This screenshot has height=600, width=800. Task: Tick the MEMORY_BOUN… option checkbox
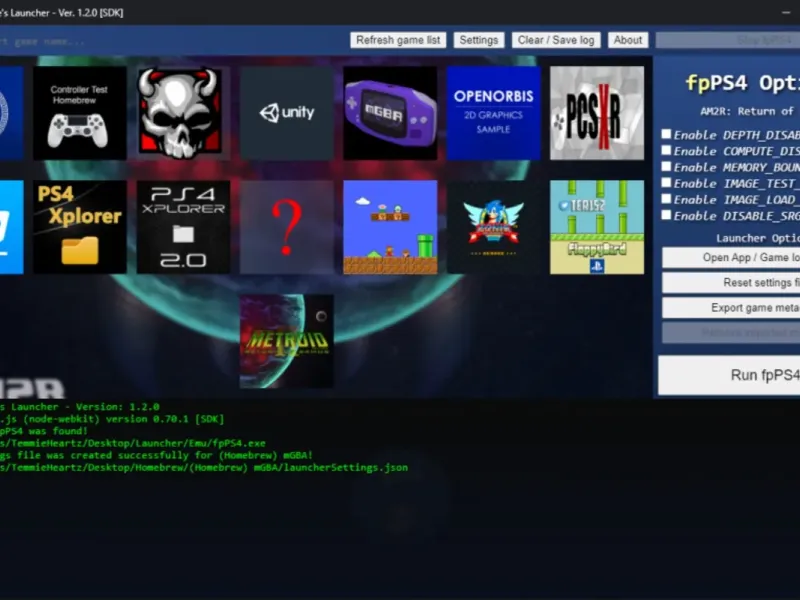point(666,167)
